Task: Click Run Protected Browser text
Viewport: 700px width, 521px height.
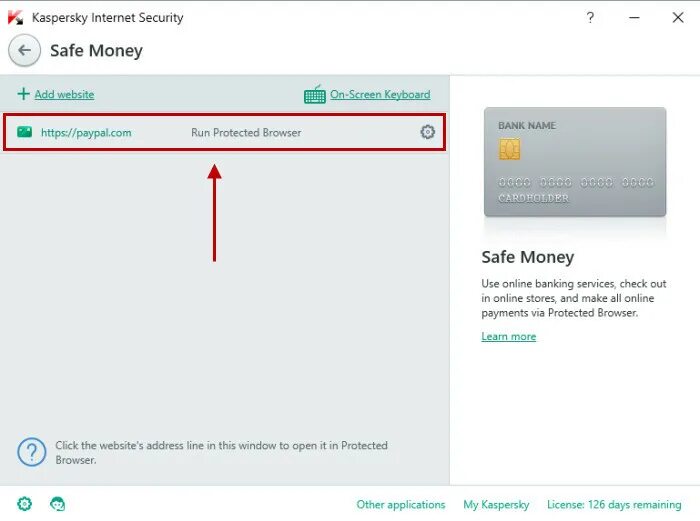Action: coord(246,133)
